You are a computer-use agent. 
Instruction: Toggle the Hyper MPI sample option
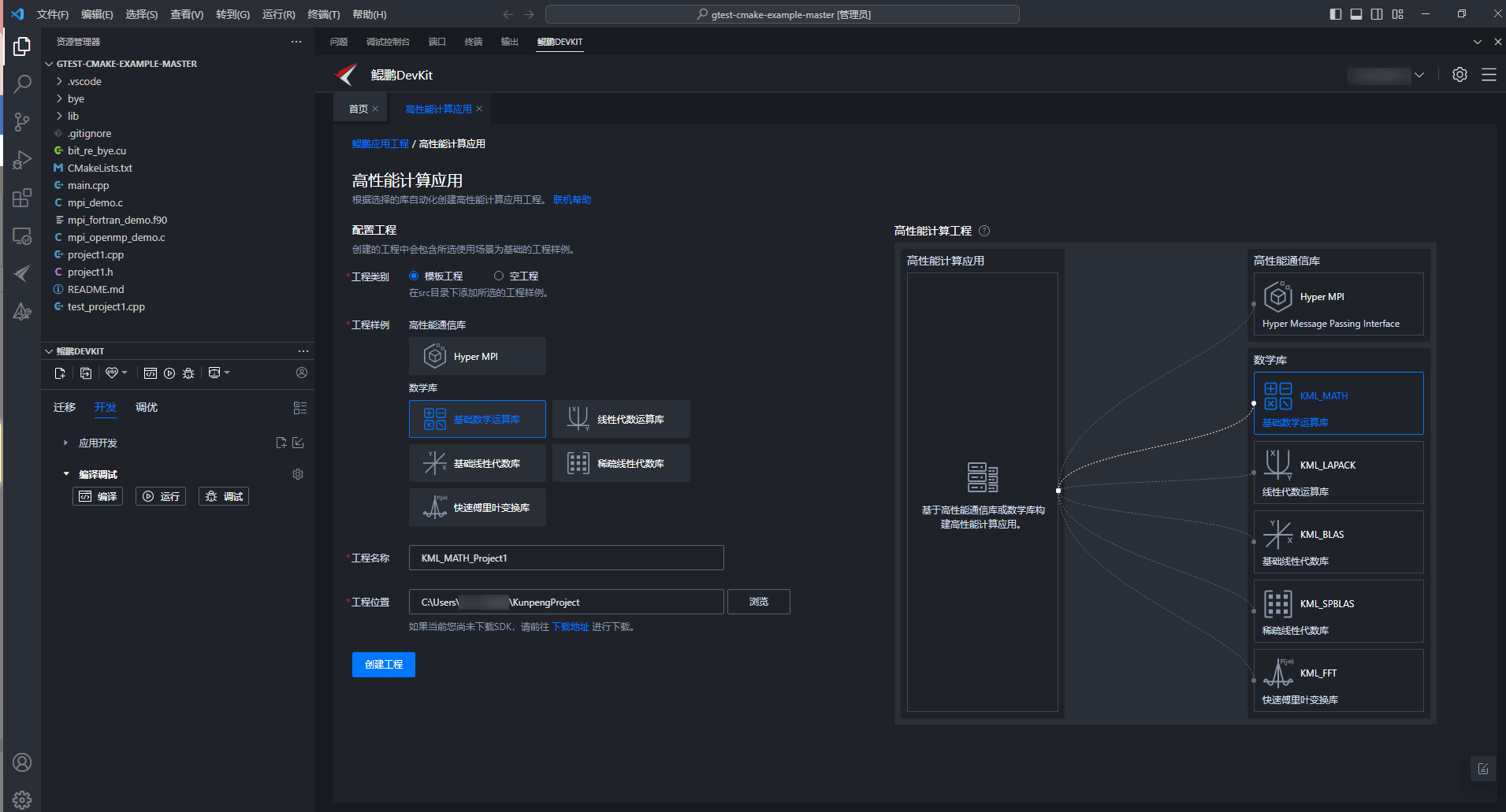tap(478, 356)
